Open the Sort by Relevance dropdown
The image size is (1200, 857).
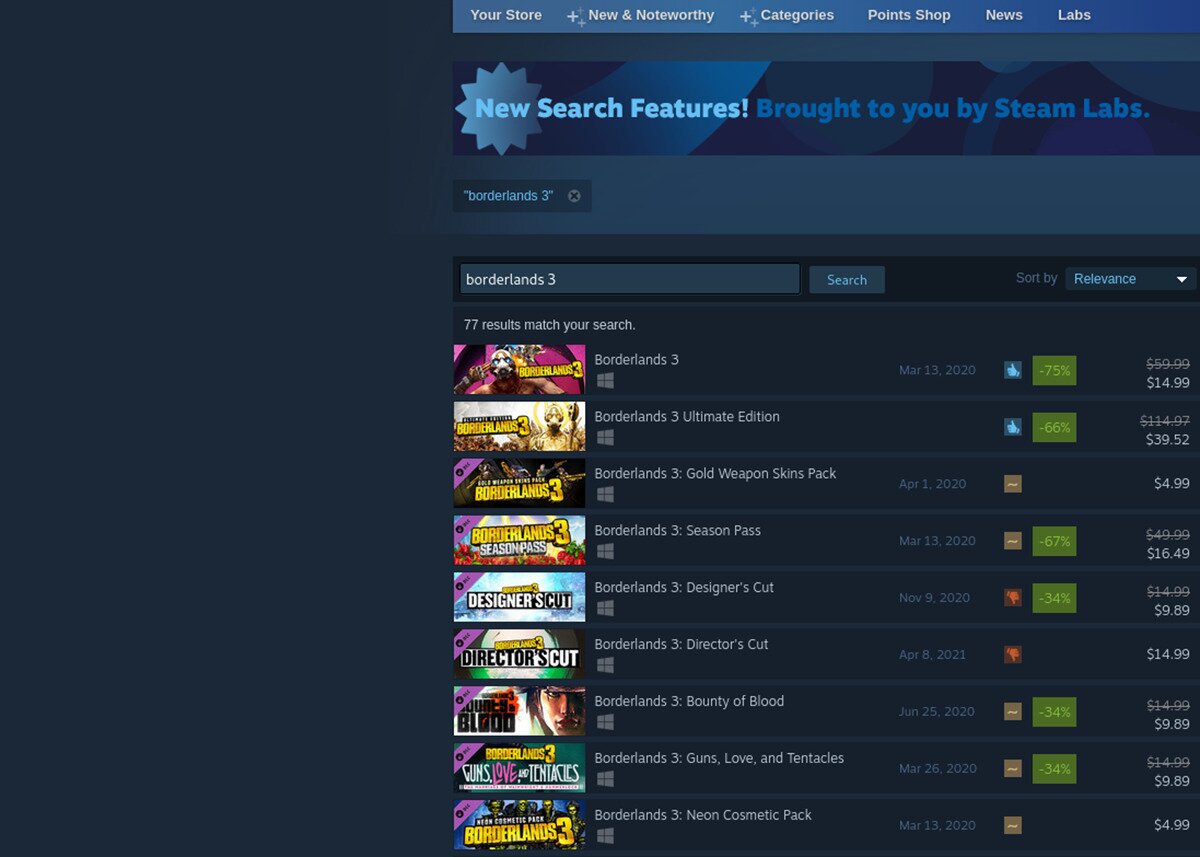[x=1130, y=279]
